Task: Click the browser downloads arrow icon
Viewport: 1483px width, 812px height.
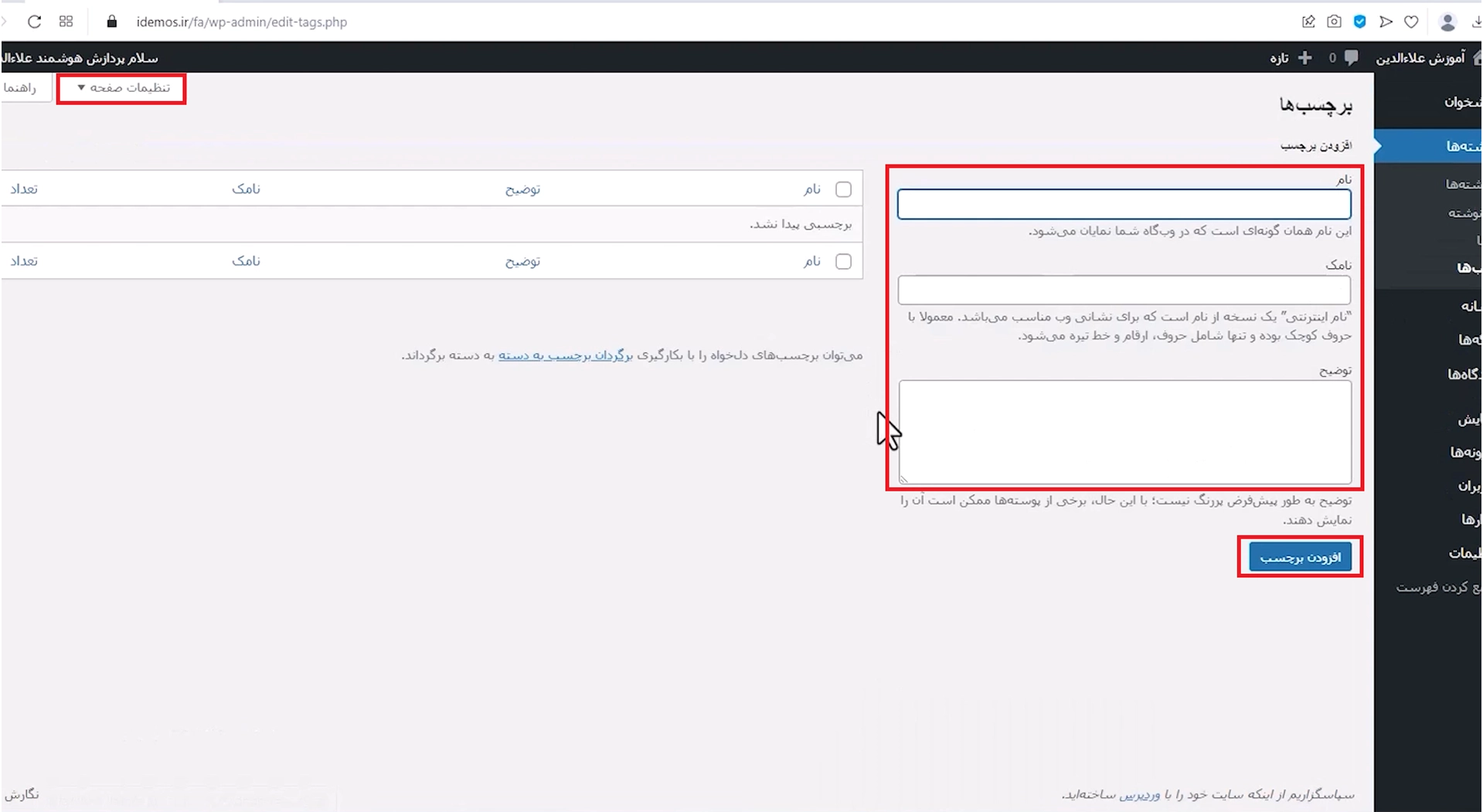Action: 1477,22
